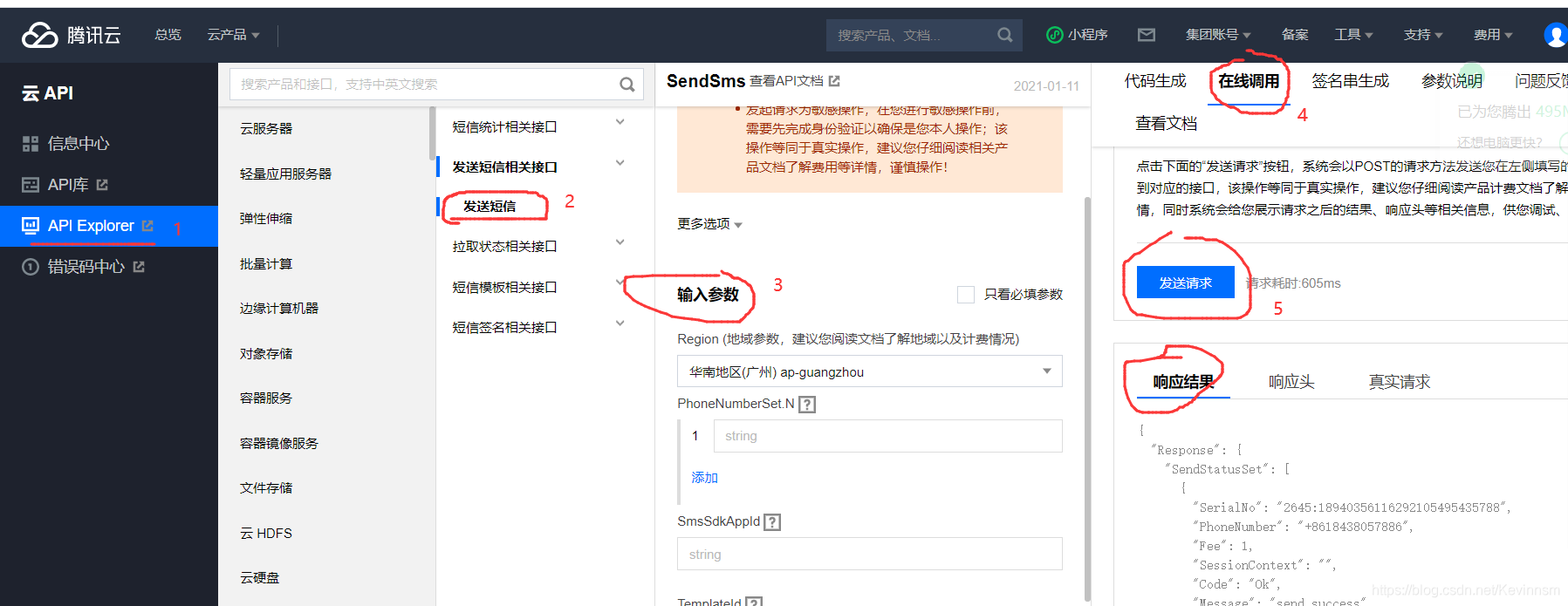Expand the 更多选项 dropdown
This screenshot has height=606, width=1568.
[x=709, y=224]
